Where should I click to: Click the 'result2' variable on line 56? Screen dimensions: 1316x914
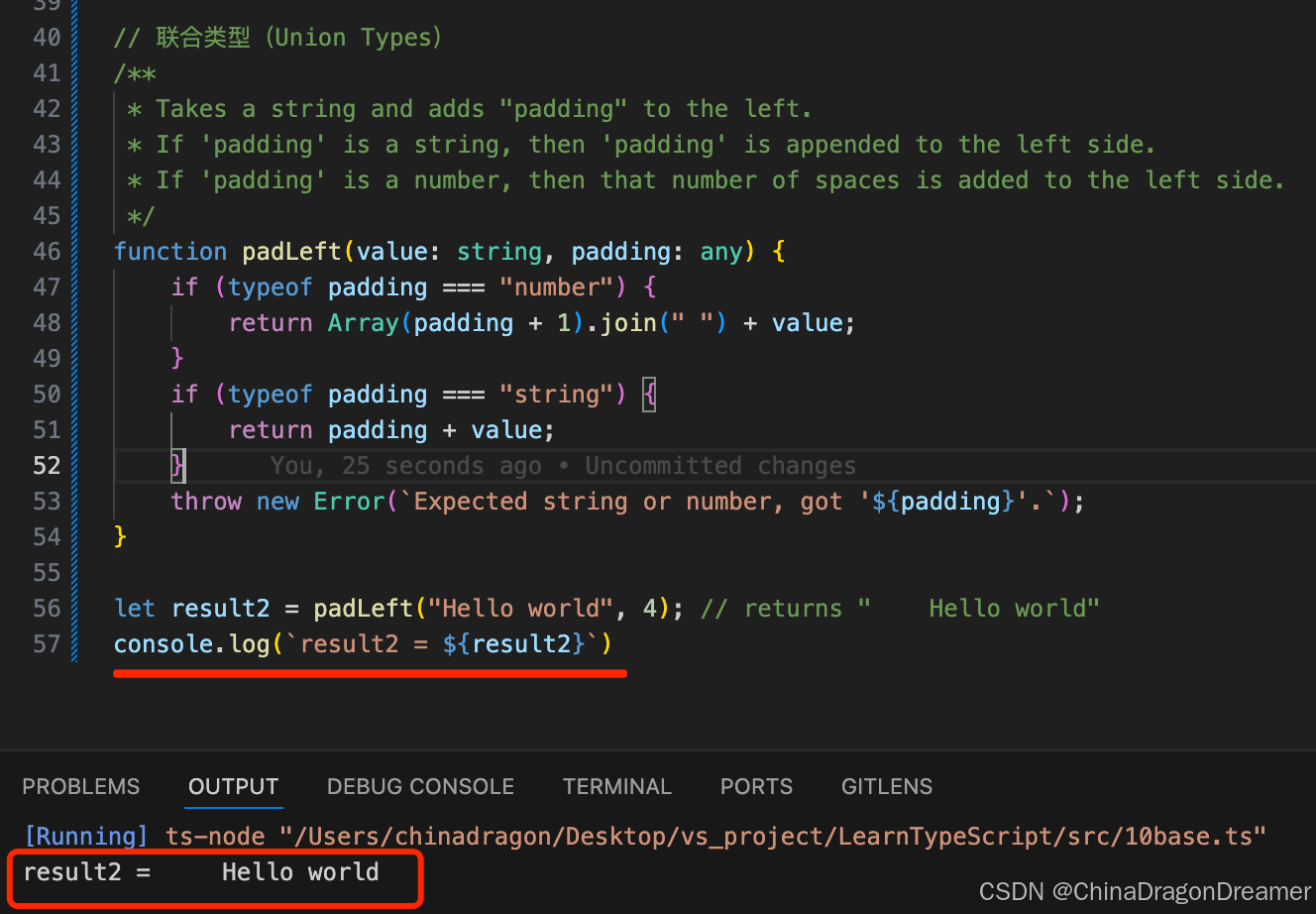tap(220, 609)
